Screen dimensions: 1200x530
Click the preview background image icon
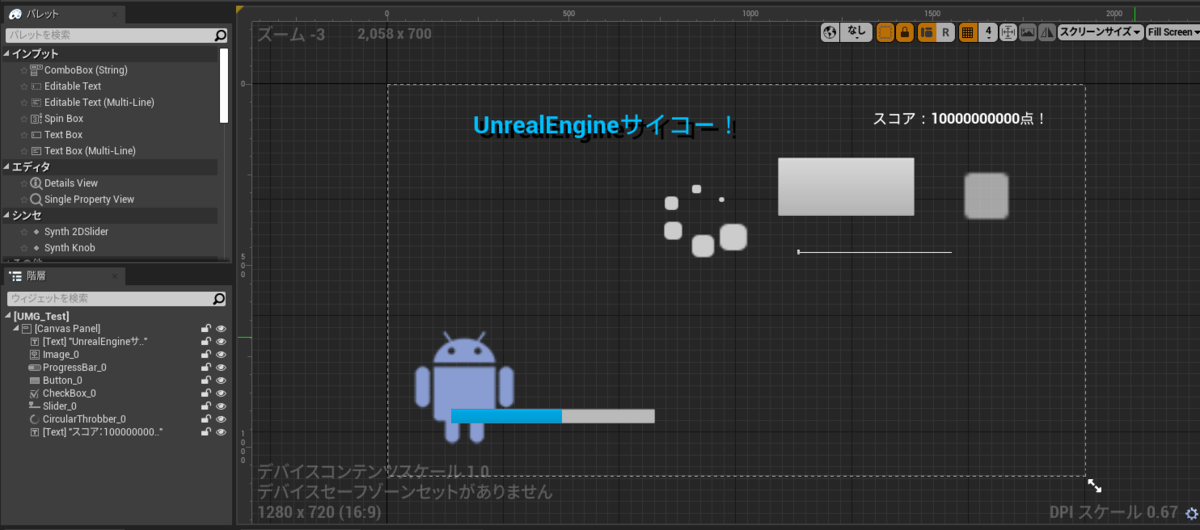[1027, 32]
